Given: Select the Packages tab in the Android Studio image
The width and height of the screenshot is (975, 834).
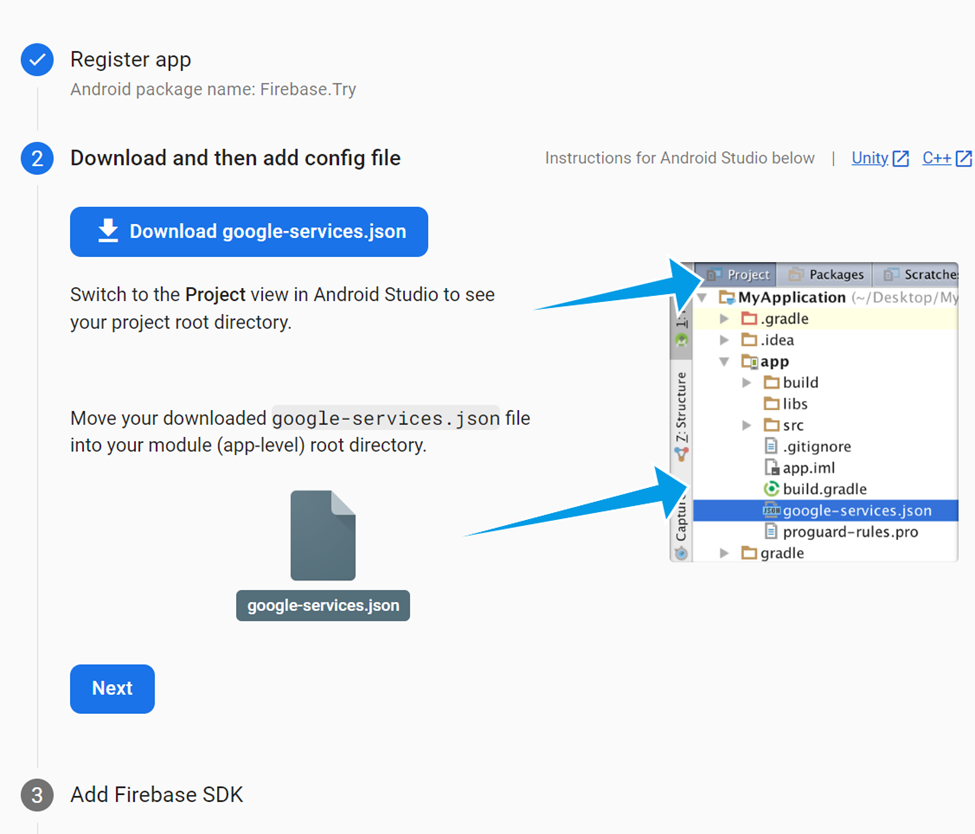Looking at the screenshot, I should tap(825, 274).
